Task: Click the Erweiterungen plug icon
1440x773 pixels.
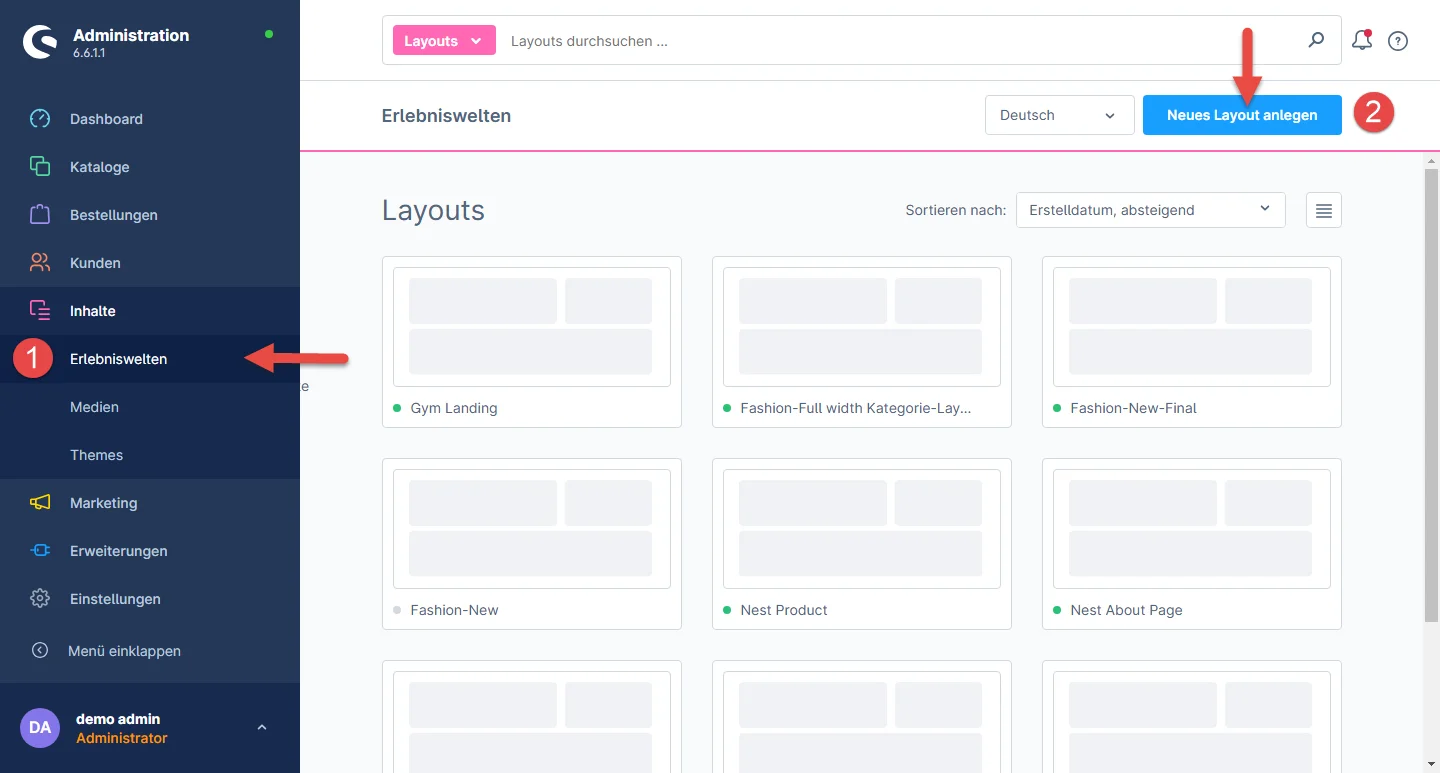Action: pos(40,551)
